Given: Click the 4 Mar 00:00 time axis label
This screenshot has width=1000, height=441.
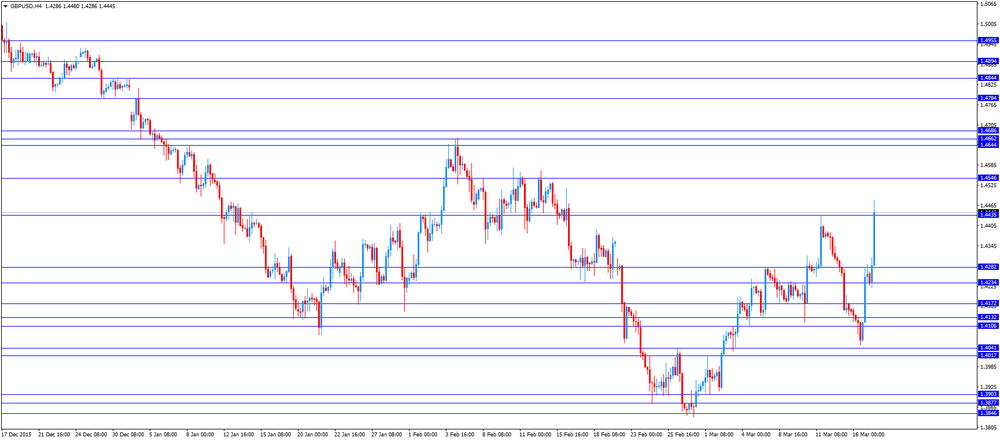Looking at the screenshot, I should pyautogui.click(x=756, y=434).
